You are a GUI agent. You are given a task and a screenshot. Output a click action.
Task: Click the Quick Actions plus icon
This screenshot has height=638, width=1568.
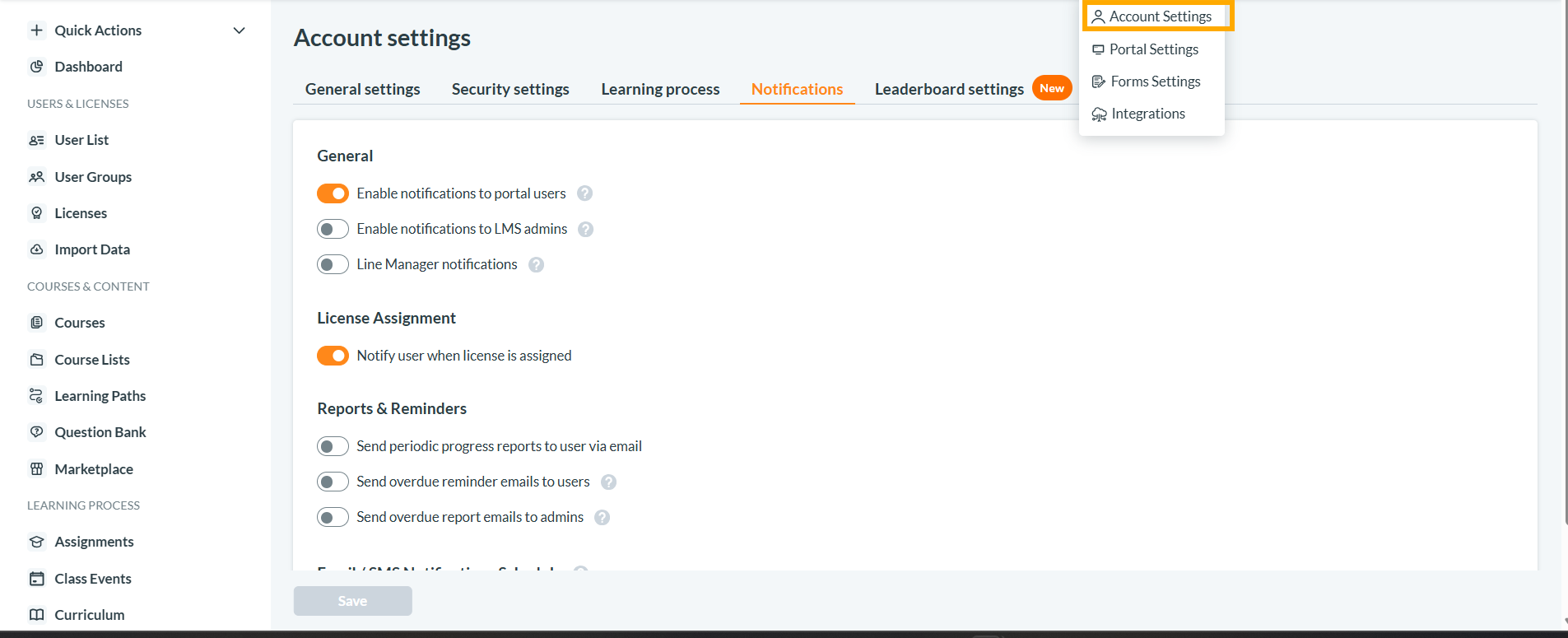pos(36,30)
